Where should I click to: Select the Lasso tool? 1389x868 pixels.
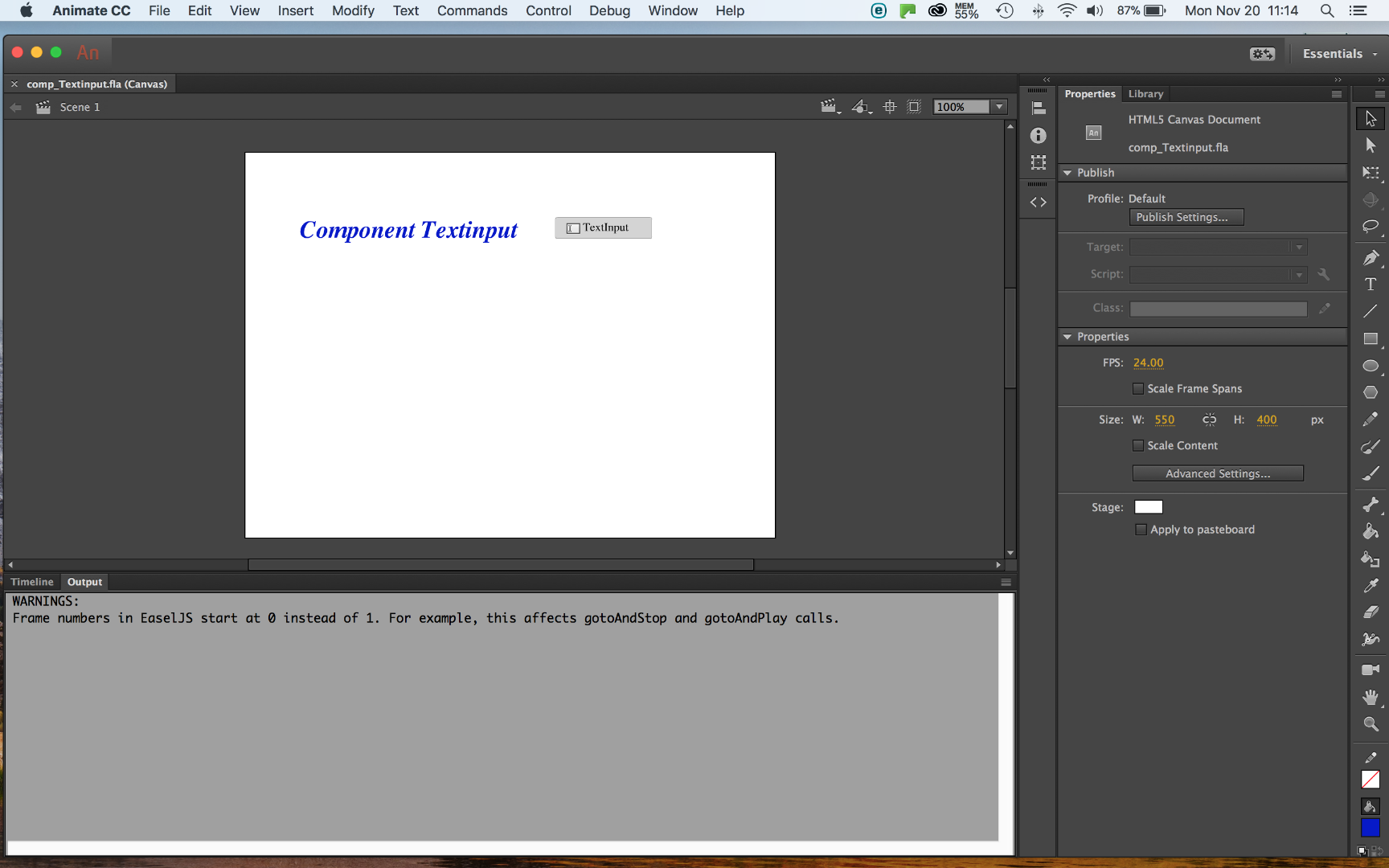coord(1371,227)
